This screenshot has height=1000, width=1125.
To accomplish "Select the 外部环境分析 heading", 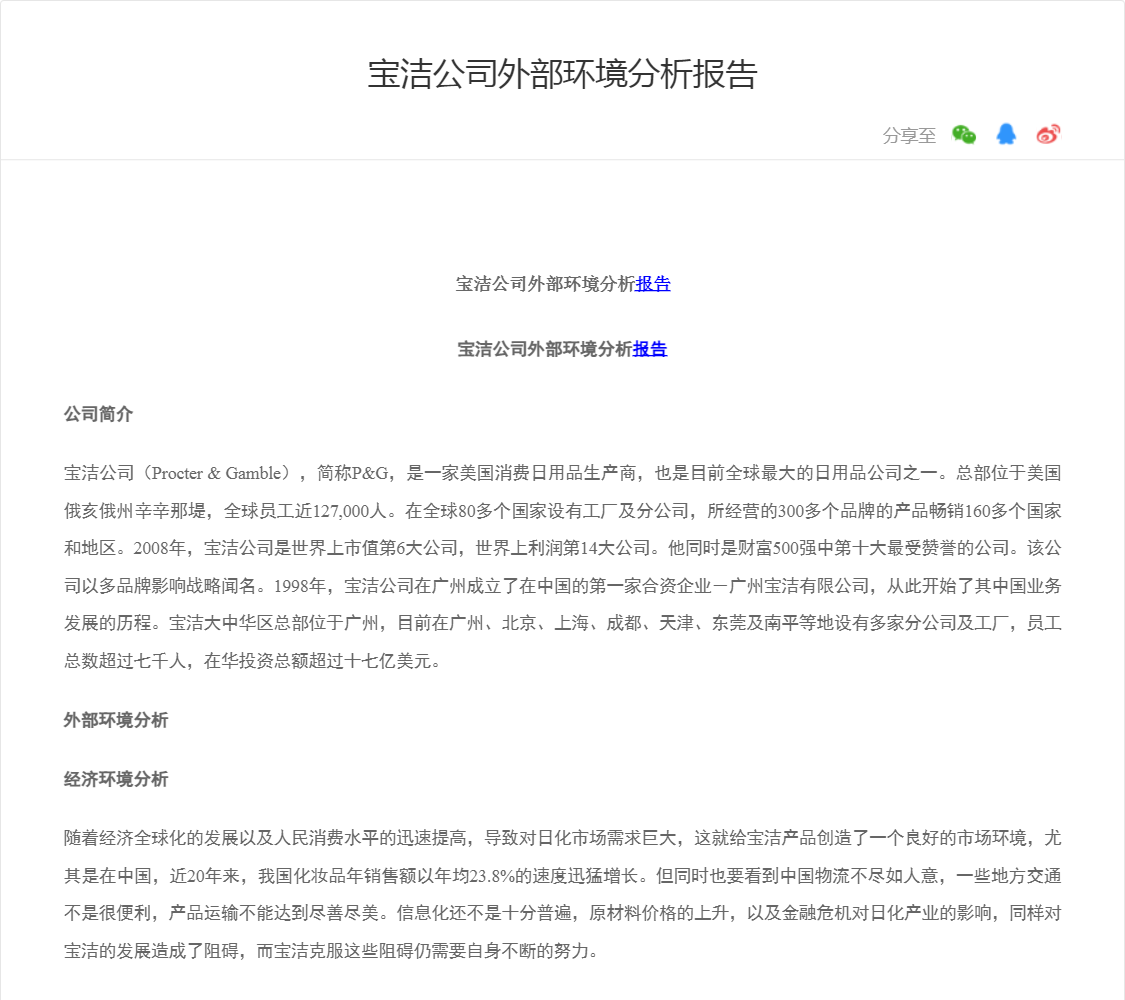I will 116,720.
